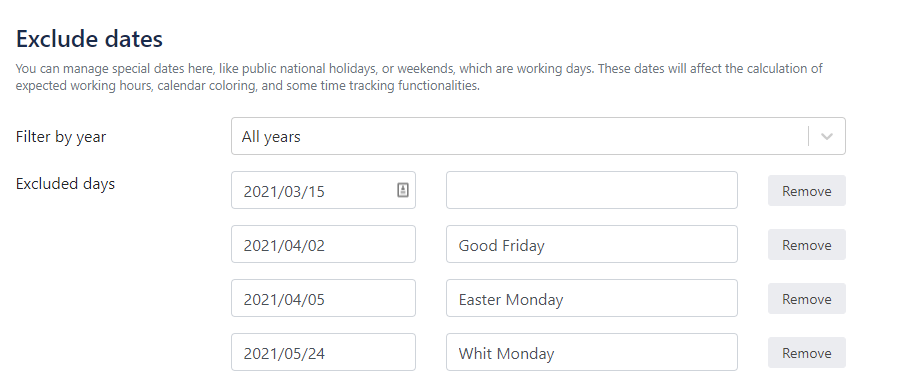912x376 pixels.
Task: Select the 2021/04/05 date field
Action: pos(323,299)
